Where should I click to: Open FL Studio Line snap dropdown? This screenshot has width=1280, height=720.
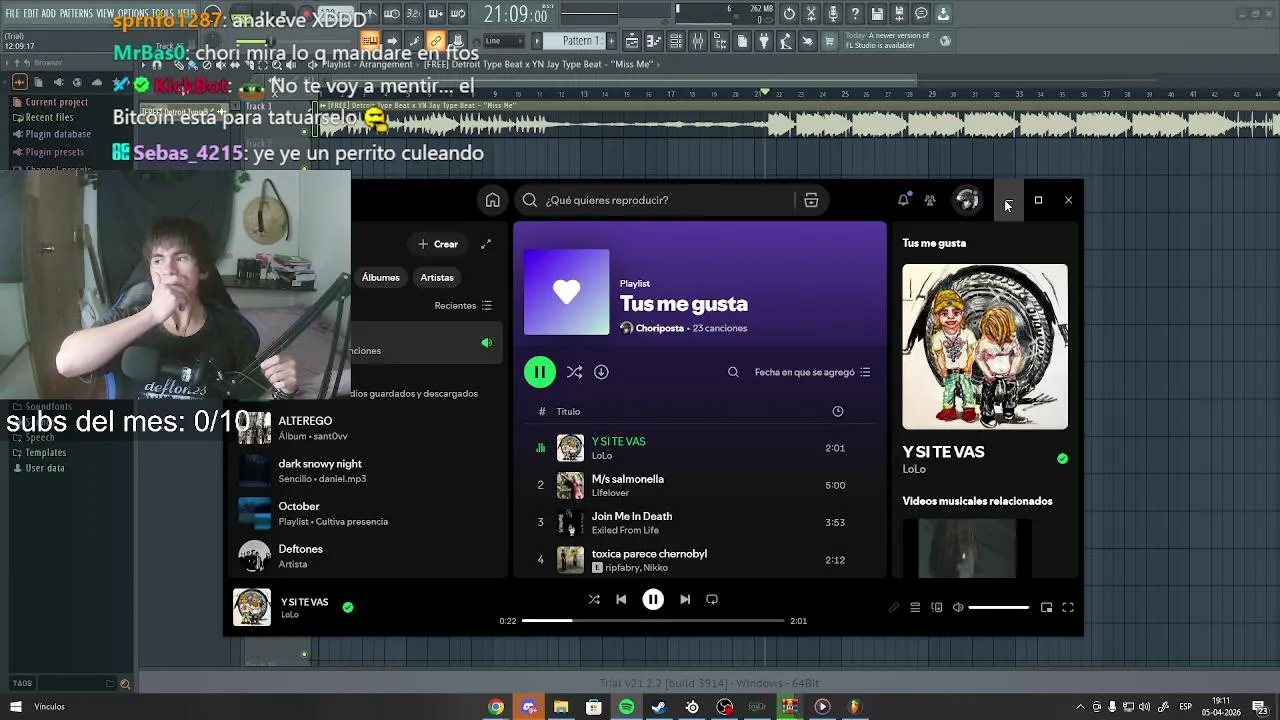pos(503,41)
